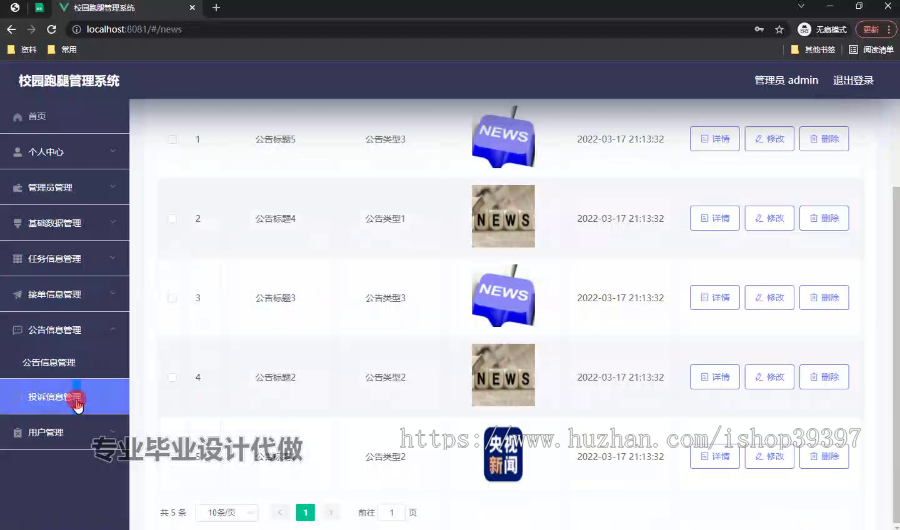Go back to the previous browser page

coord(11,29)
